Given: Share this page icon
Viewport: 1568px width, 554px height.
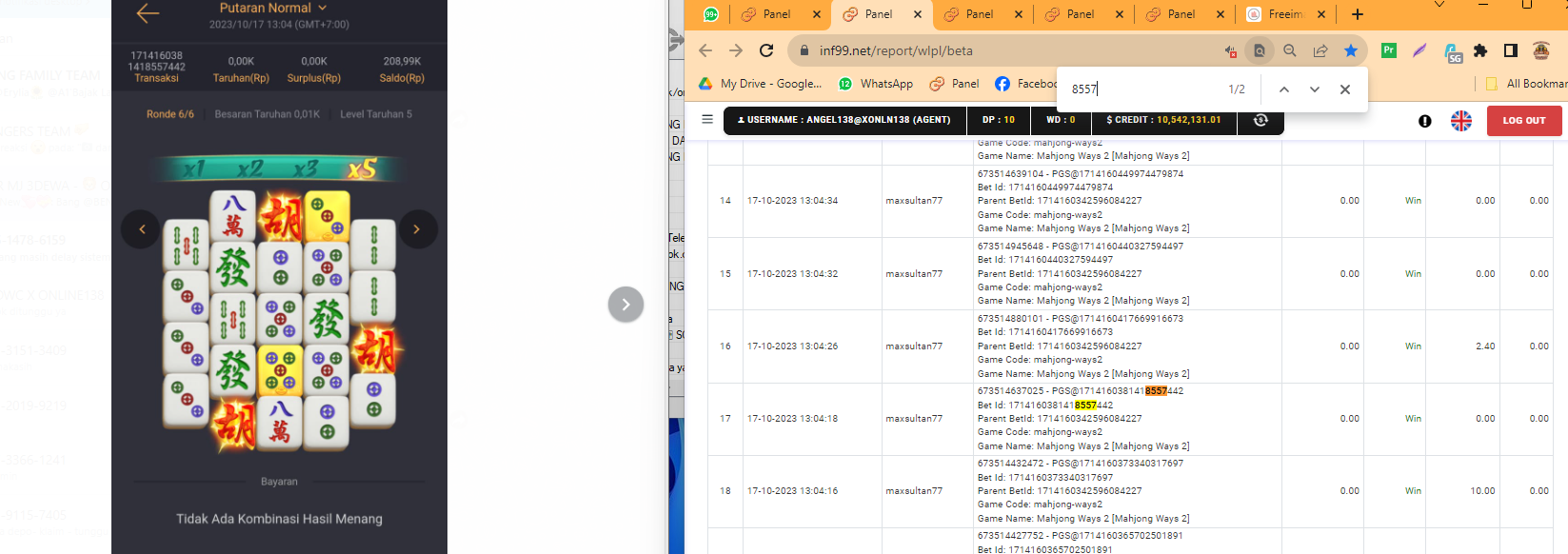Looking at the screenshot, I should [1320, 51].
